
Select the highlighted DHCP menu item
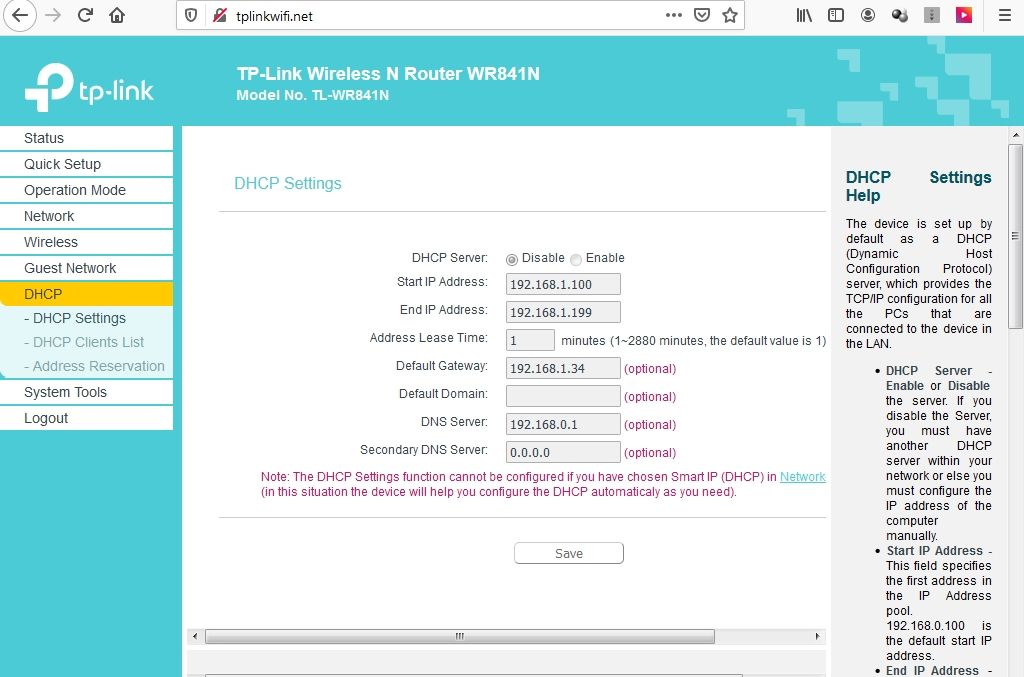pos(86,294)
